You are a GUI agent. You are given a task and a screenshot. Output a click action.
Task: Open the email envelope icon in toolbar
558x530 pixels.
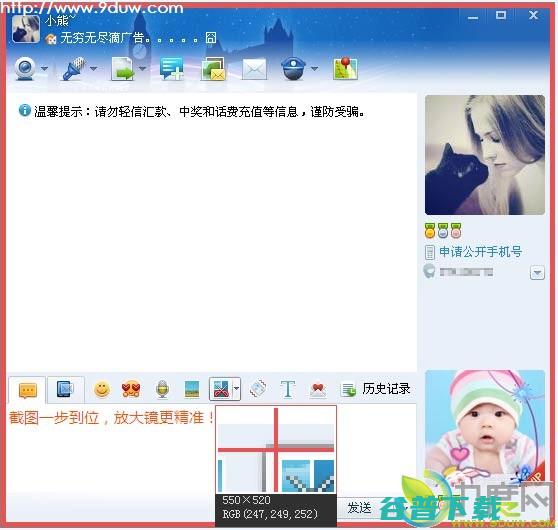[254, 69]
